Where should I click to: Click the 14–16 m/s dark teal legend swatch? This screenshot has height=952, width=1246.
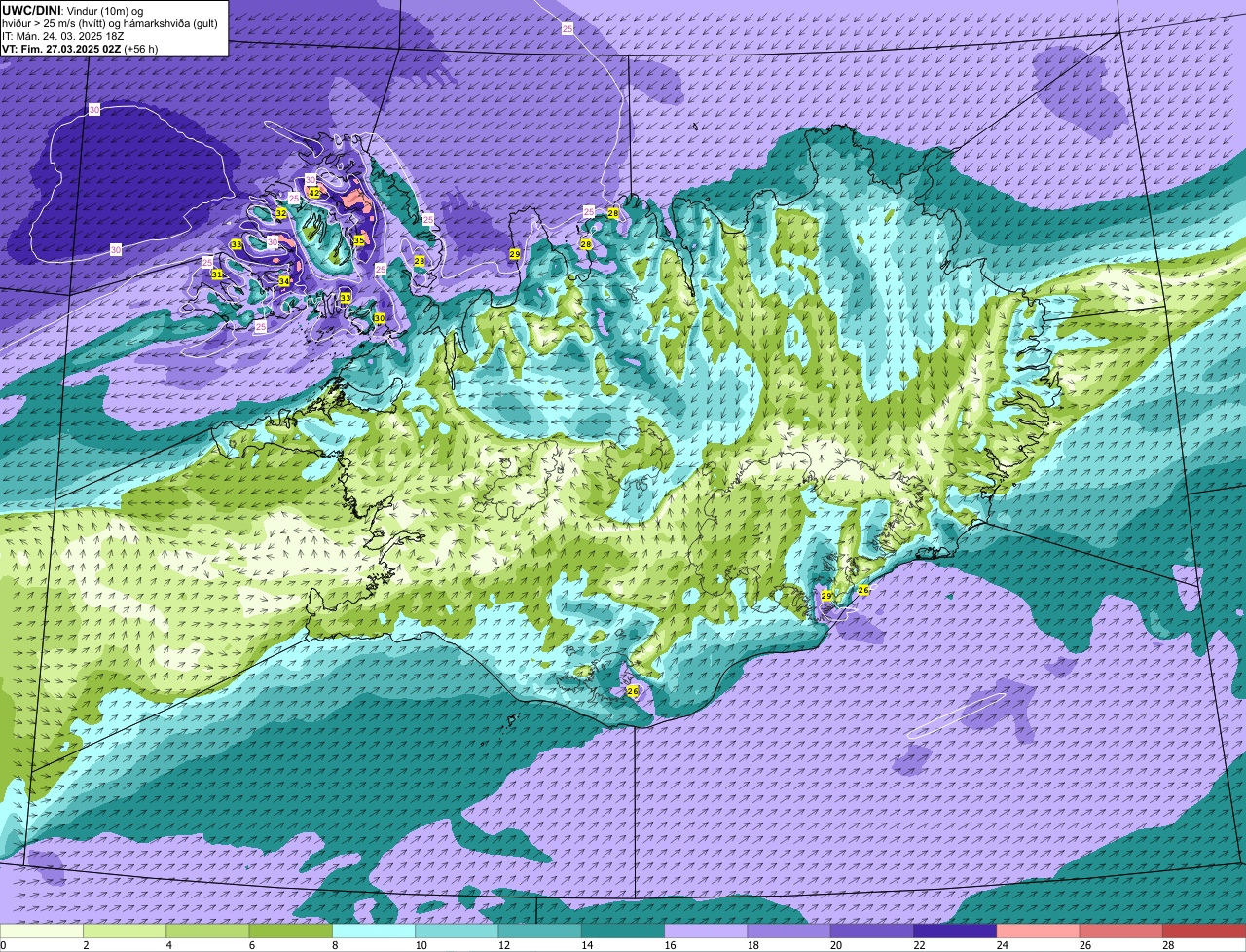click(x=623, y=931)
